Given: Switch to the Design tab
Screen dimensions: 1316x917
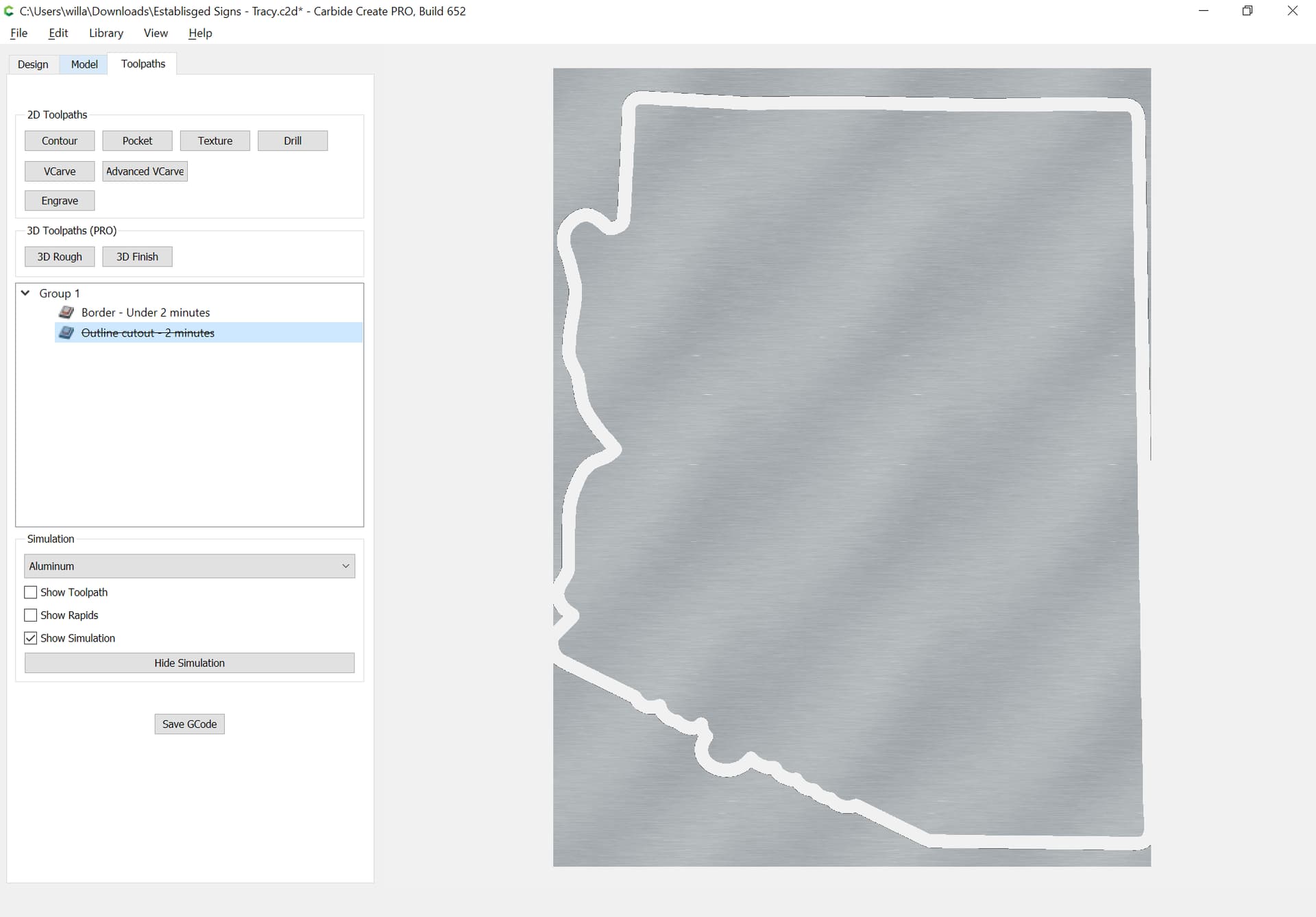Looking at the screenshot, I should click(x=33, y=64).
